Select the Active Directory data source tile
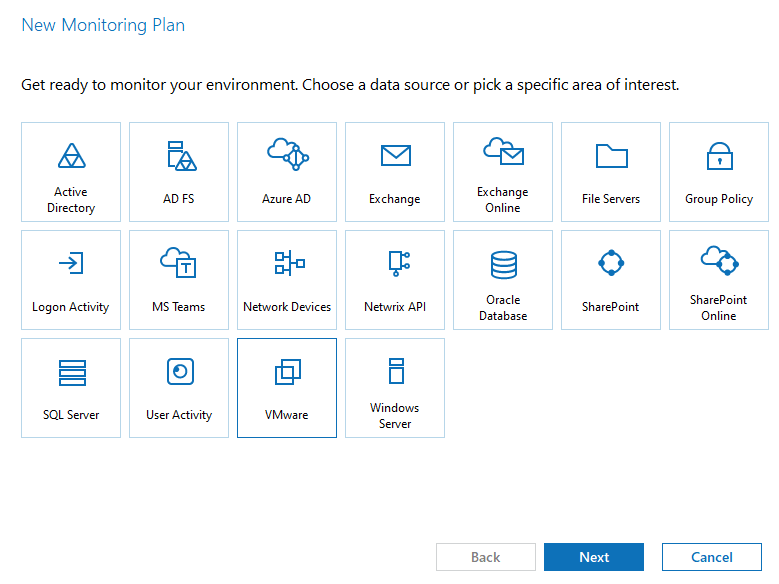The height and width of the screenshot is (584, 779). tap(71, 172)
